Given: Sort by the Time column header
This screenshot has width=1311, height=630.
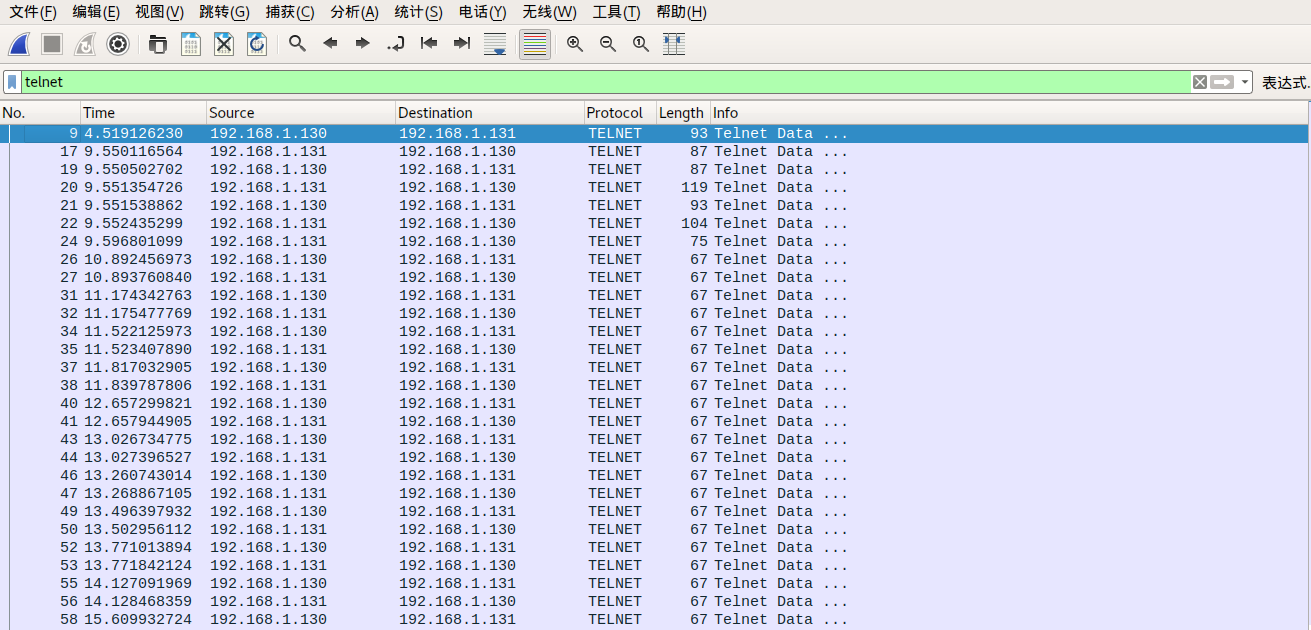Looking at the screenshot, I should (143, 113).
